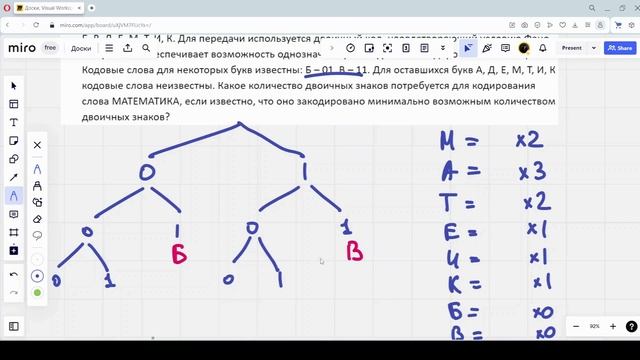Viewport: 640px width, 360px height.
Task: Switch to the Доски browser tab
Action: [x=49, y=8]
